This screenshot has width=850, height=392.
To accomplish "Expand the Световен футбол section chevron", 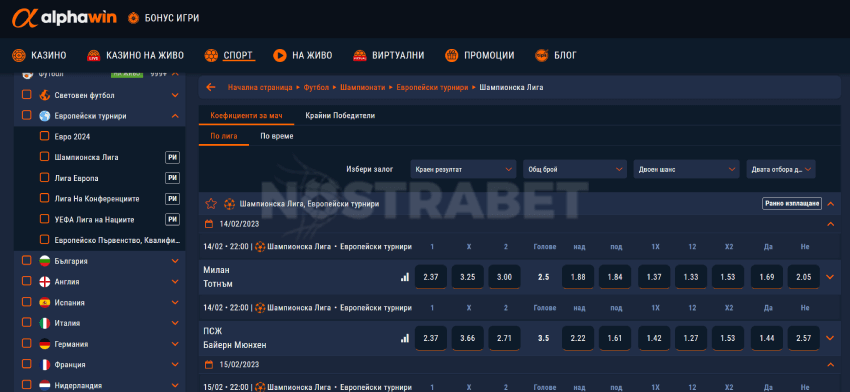I will point(175,95).
